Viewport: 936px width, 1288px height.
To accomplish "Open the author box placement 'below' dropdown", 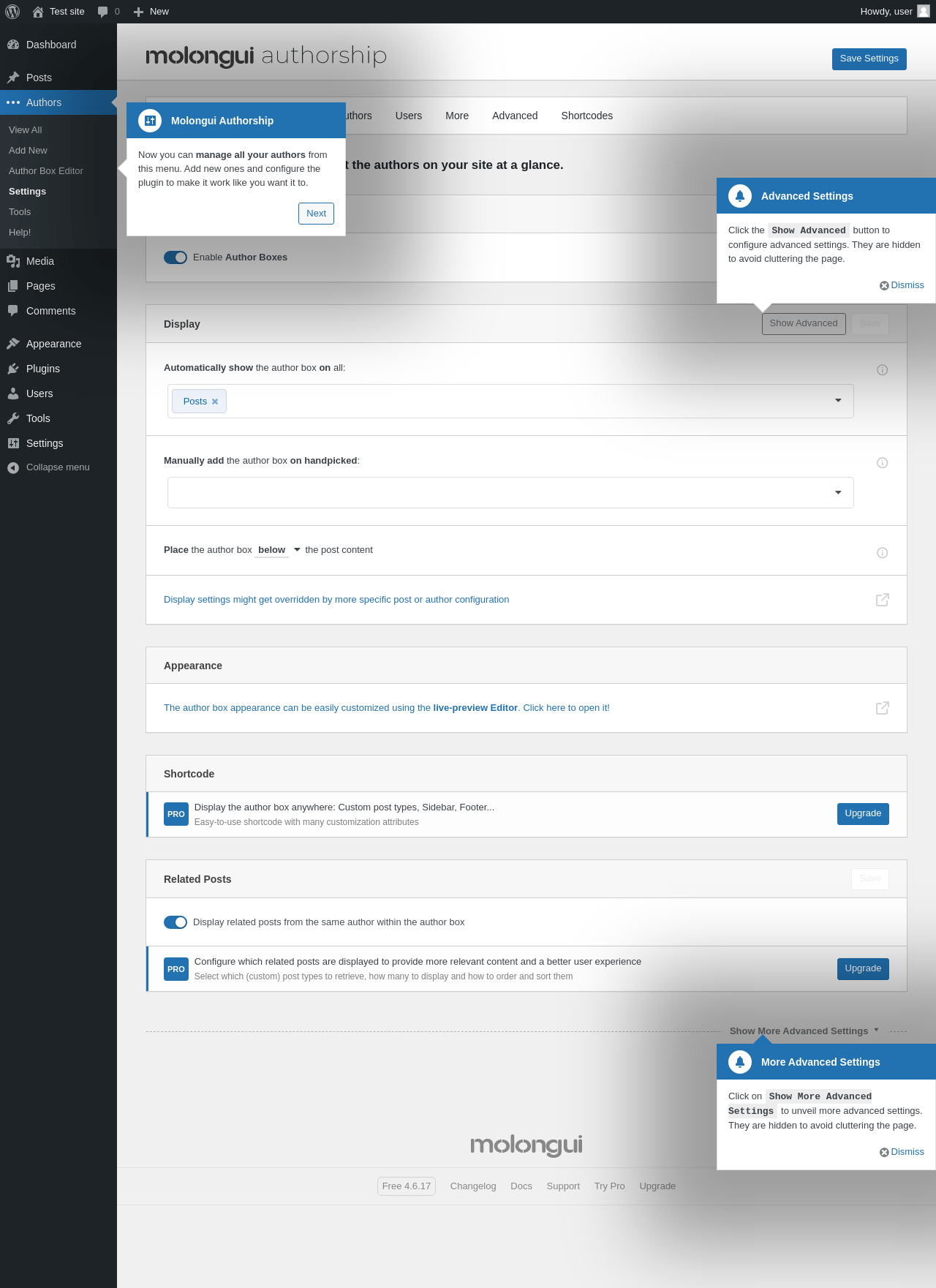I will pyautogui.click(x=279, y=550).
